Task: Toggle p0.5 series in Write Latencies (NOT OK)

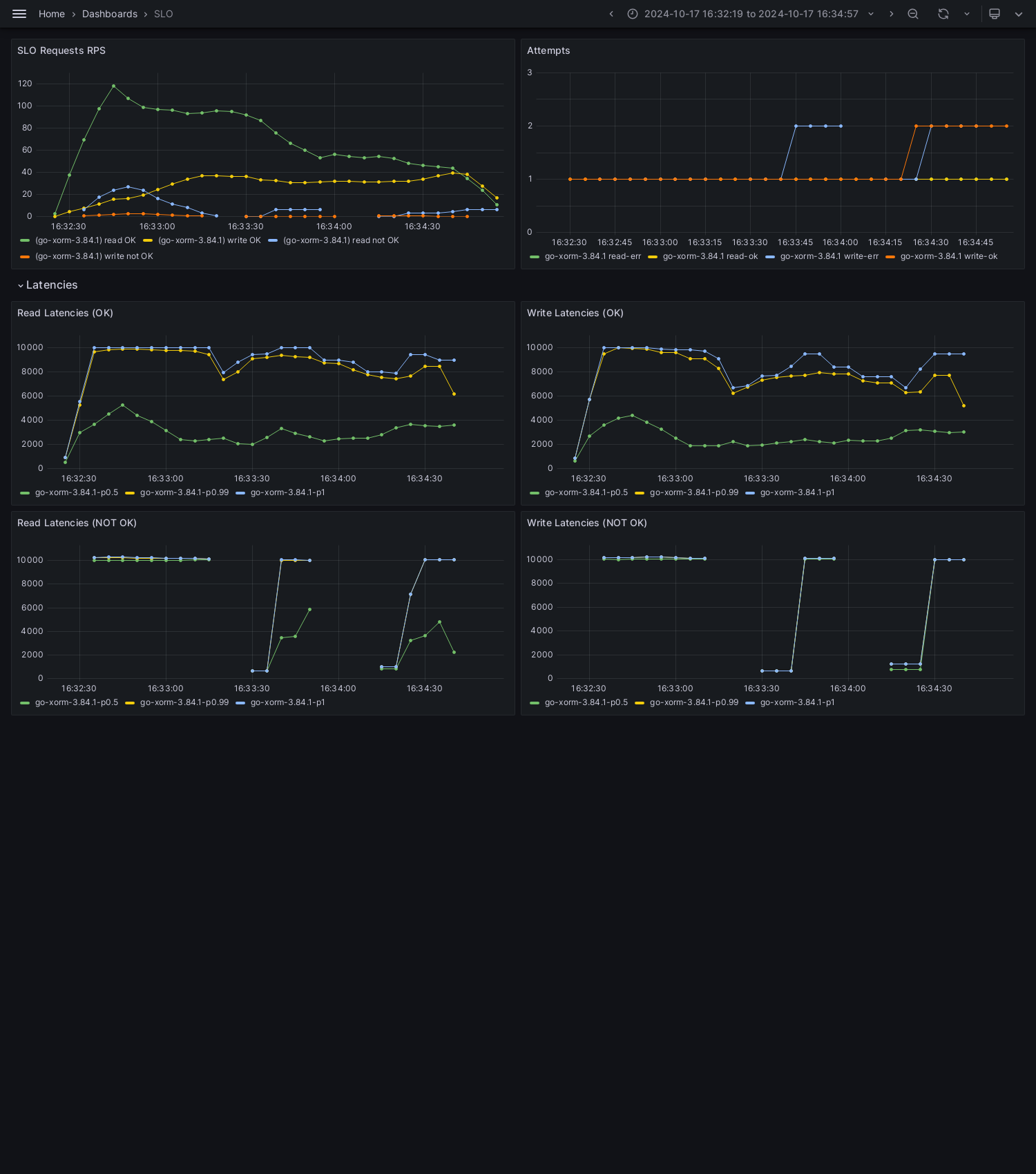Action: click(586, 702)
